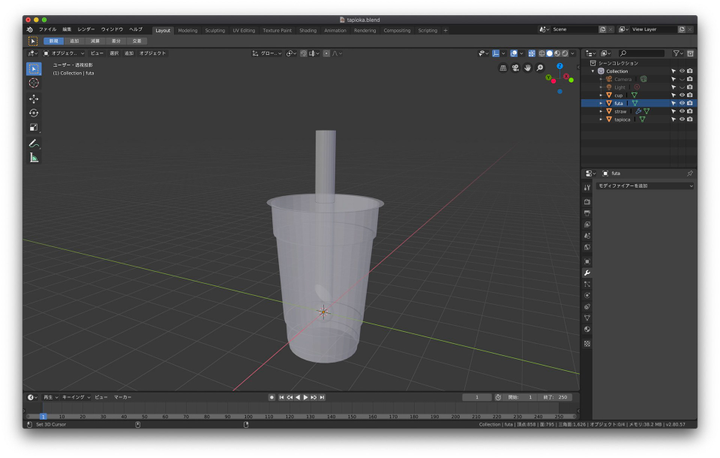
Task: Select the Rotate tool
Action: click(x=34, y=113)
